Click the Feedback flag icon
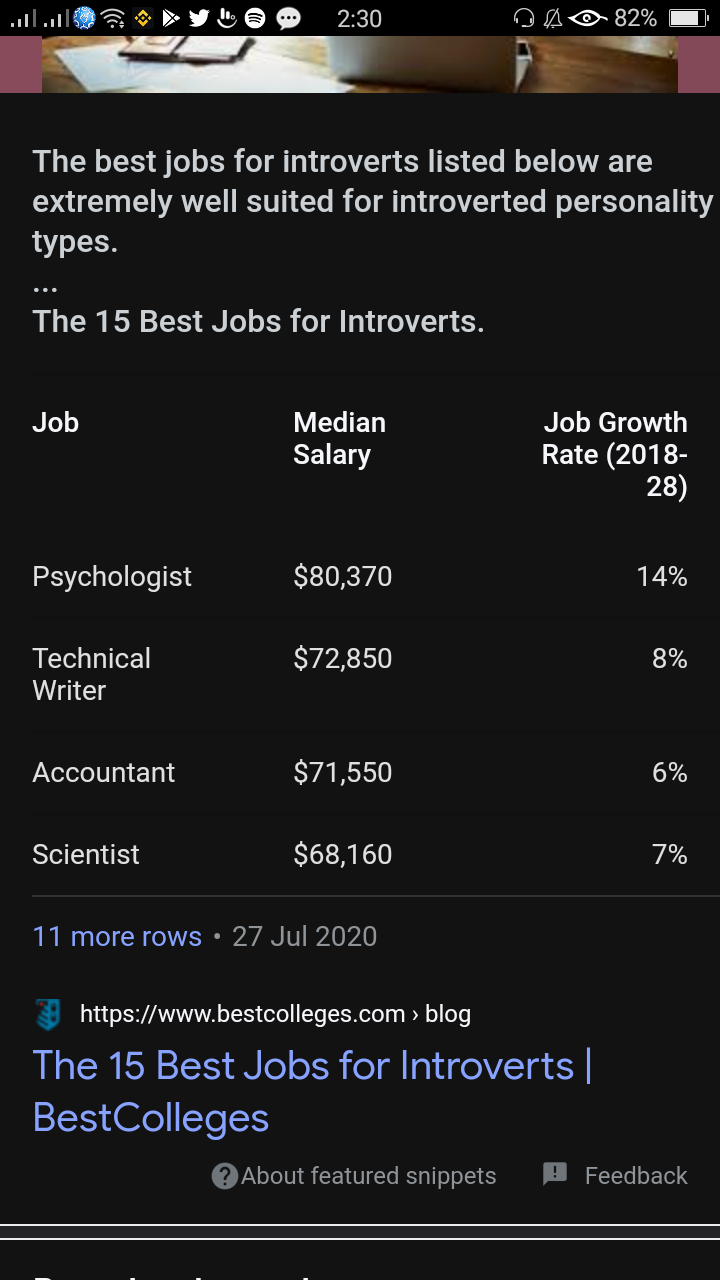720x1280 pixels. coord(555,1175)
